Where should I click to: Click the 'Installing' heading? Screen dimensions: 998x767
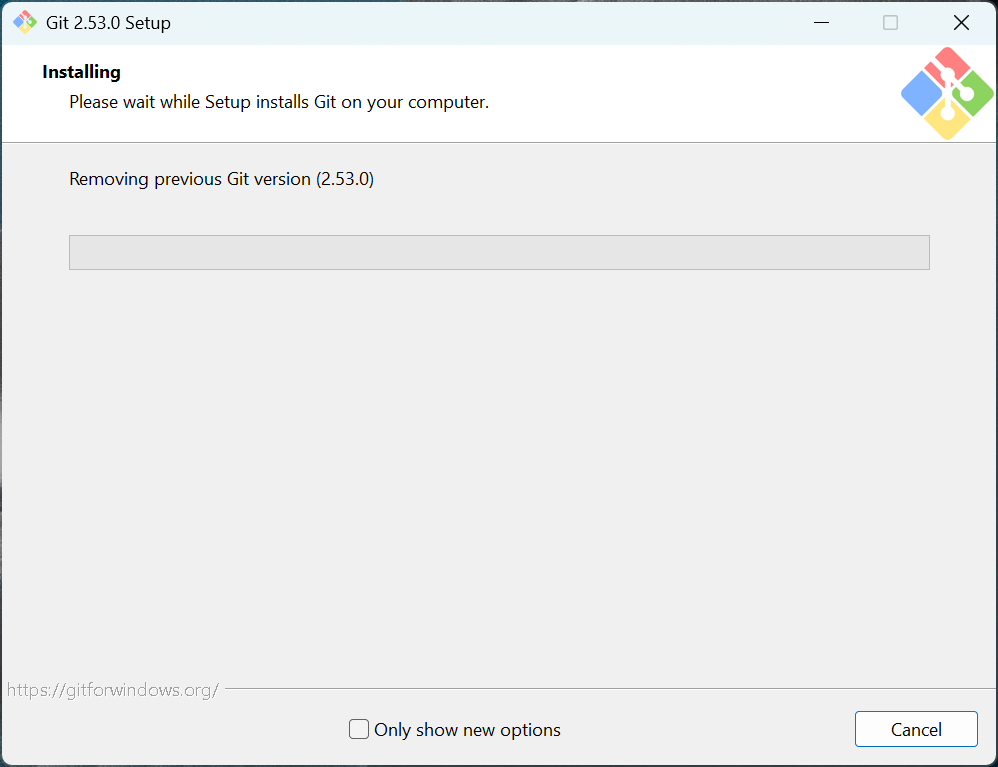81,72
